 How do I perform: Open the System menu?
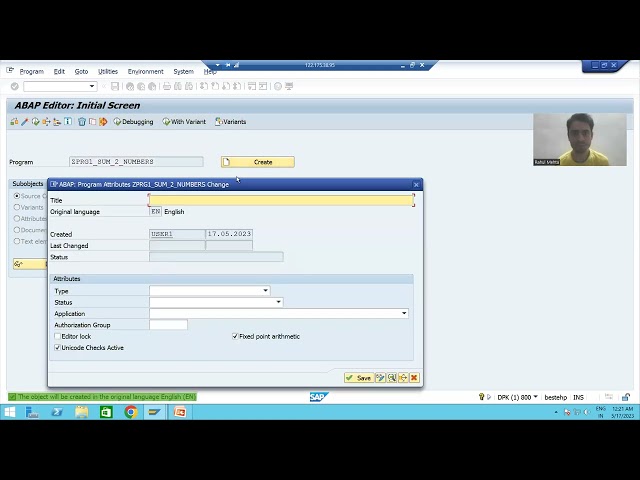(183, 71)
